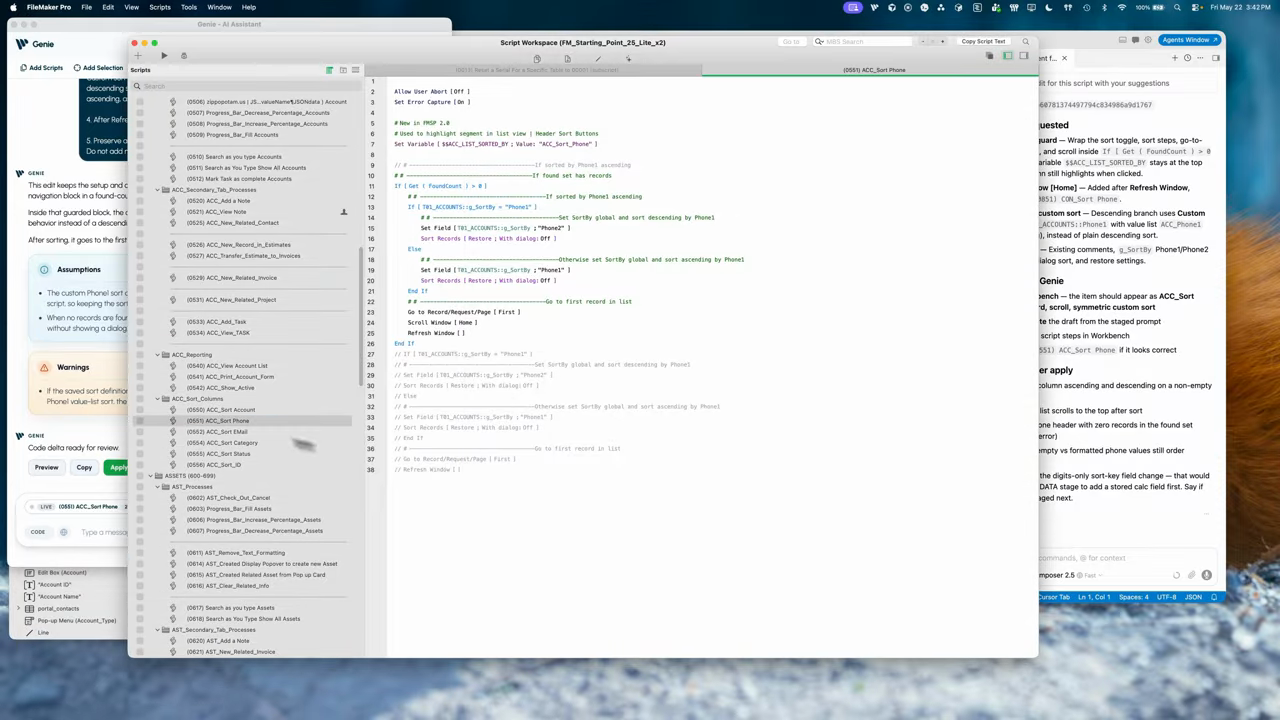The width and height of the screenshot is (1280, 720).
Task: Click the plus new-tab icon in Cursor panel
Action: pyautogui.click(x=1175, y=58)
